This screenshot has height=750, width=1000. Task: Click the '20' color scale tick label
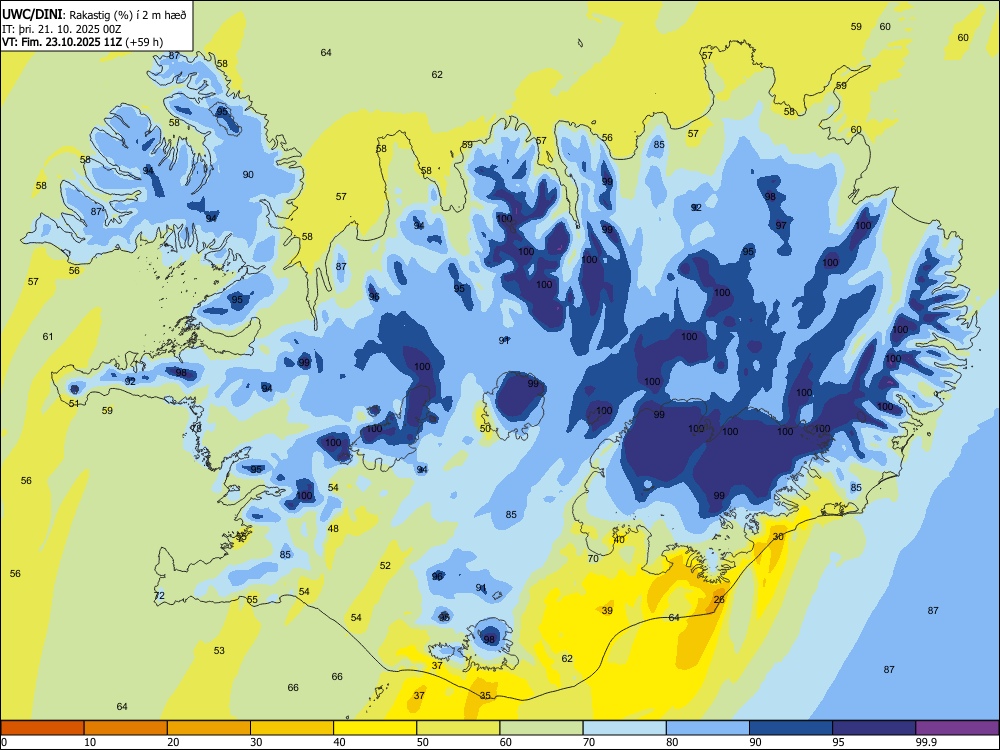[173, 742]
